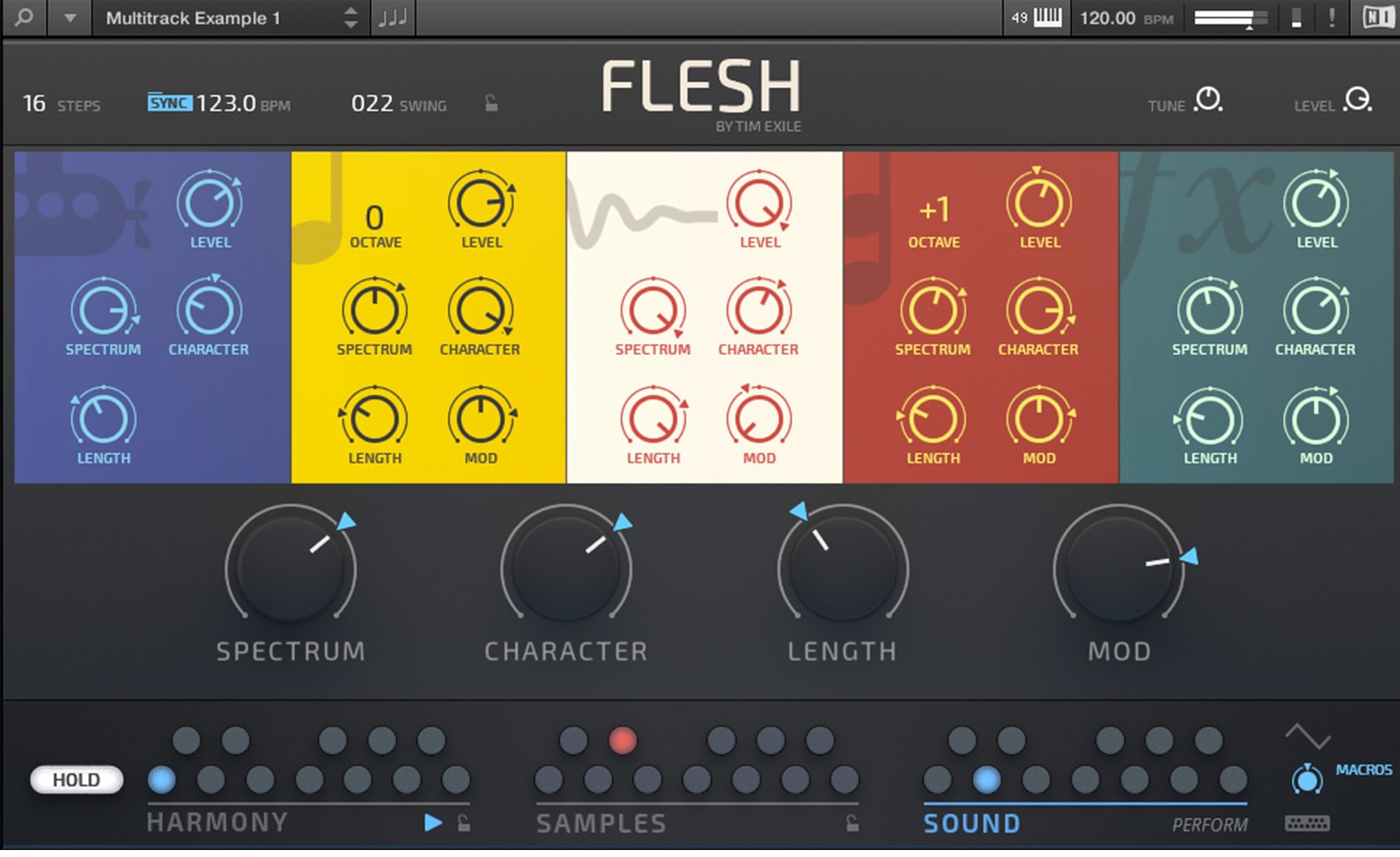The image size is (1400, 857).
Task: Select the lit blue key in SOUND section
Action: point(986,780)
